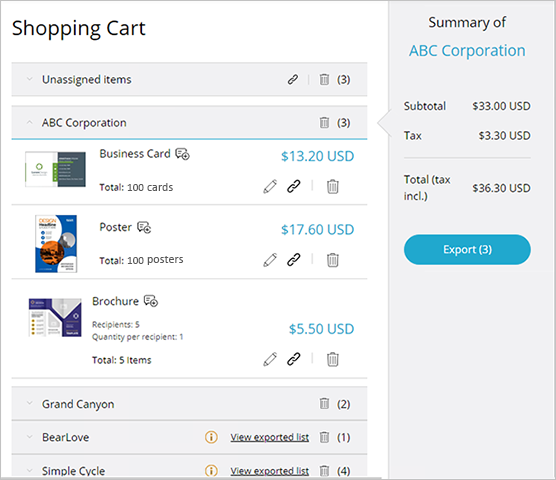
Task: Remove the Poster item using trash icon
Action: tap(333, 260)
